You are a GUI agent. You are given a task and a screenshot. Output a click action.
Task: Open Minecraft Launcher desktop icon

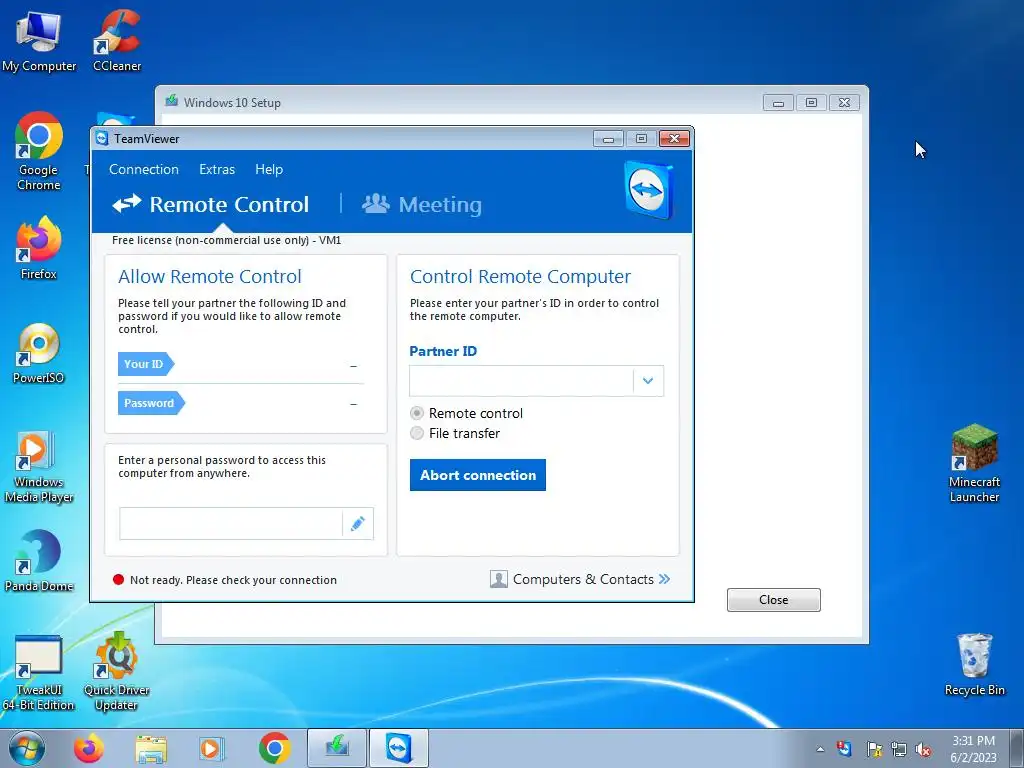click(974, 464)
